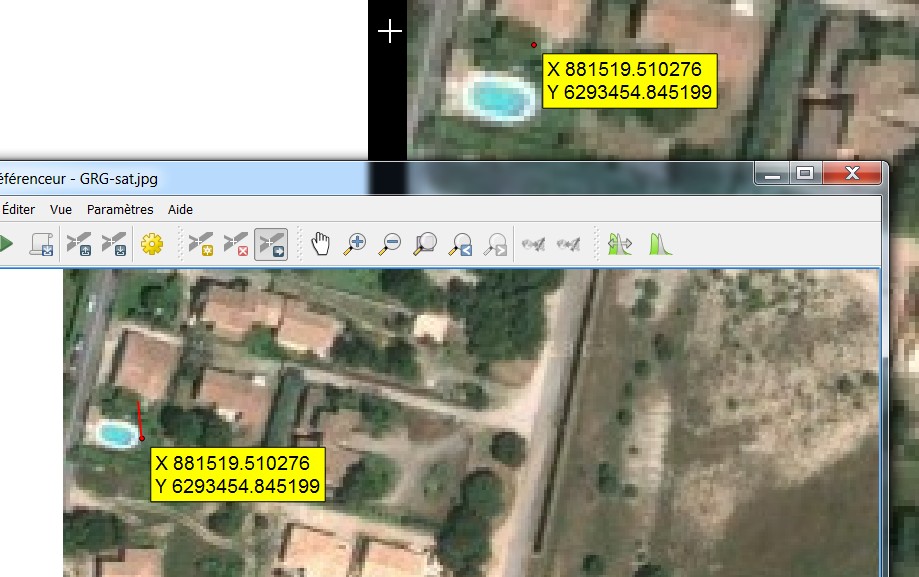919x577 pixels.
Task: Minimize the georeferencer window
Action: coord(772,174)
